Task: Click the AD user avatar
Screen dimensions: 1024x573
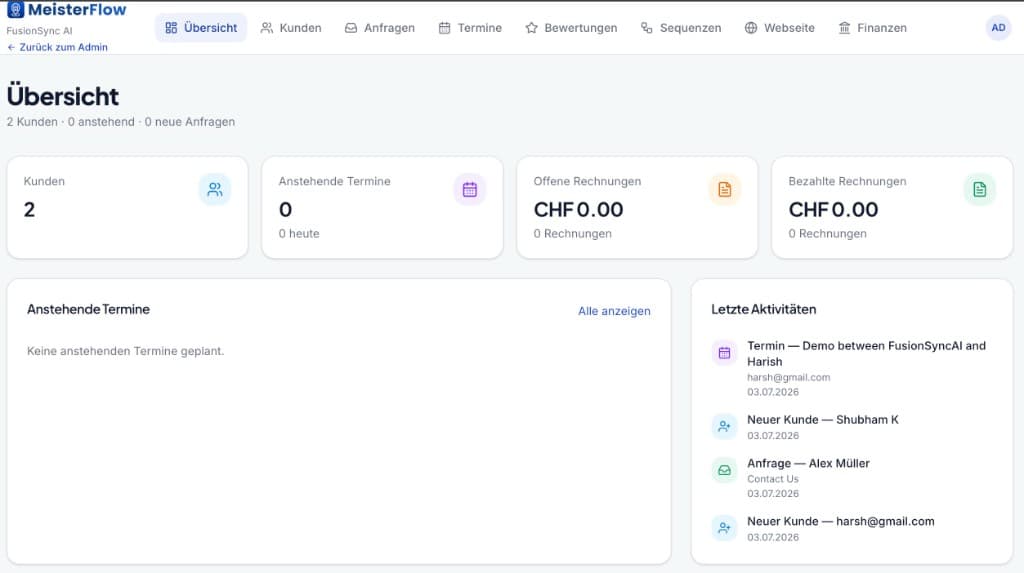Action: coord(998,27)
